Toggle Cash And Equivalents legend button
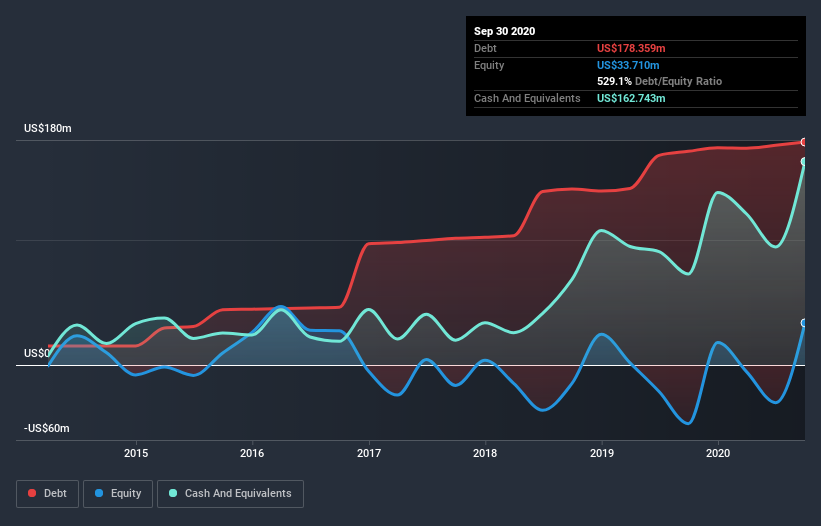 point(230,494)
